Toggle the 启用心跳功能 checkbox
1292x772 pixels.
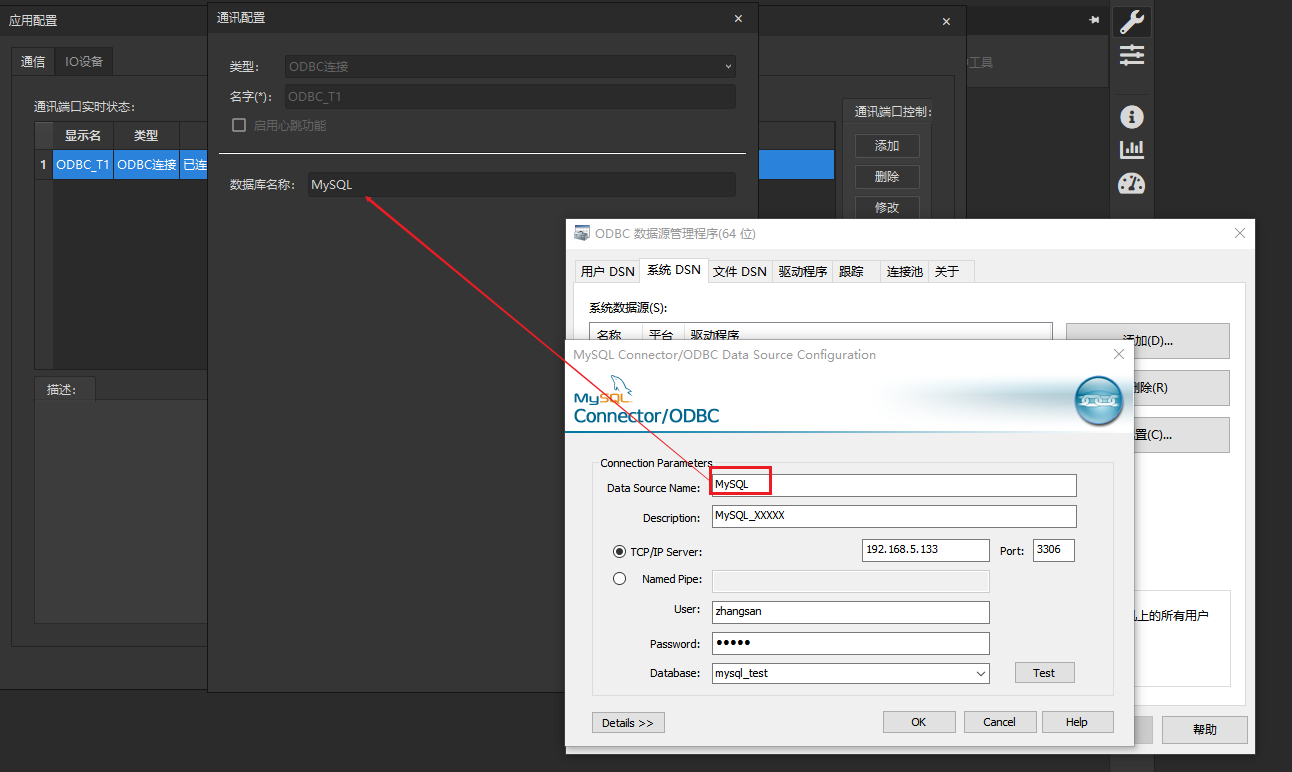point(239,125)
